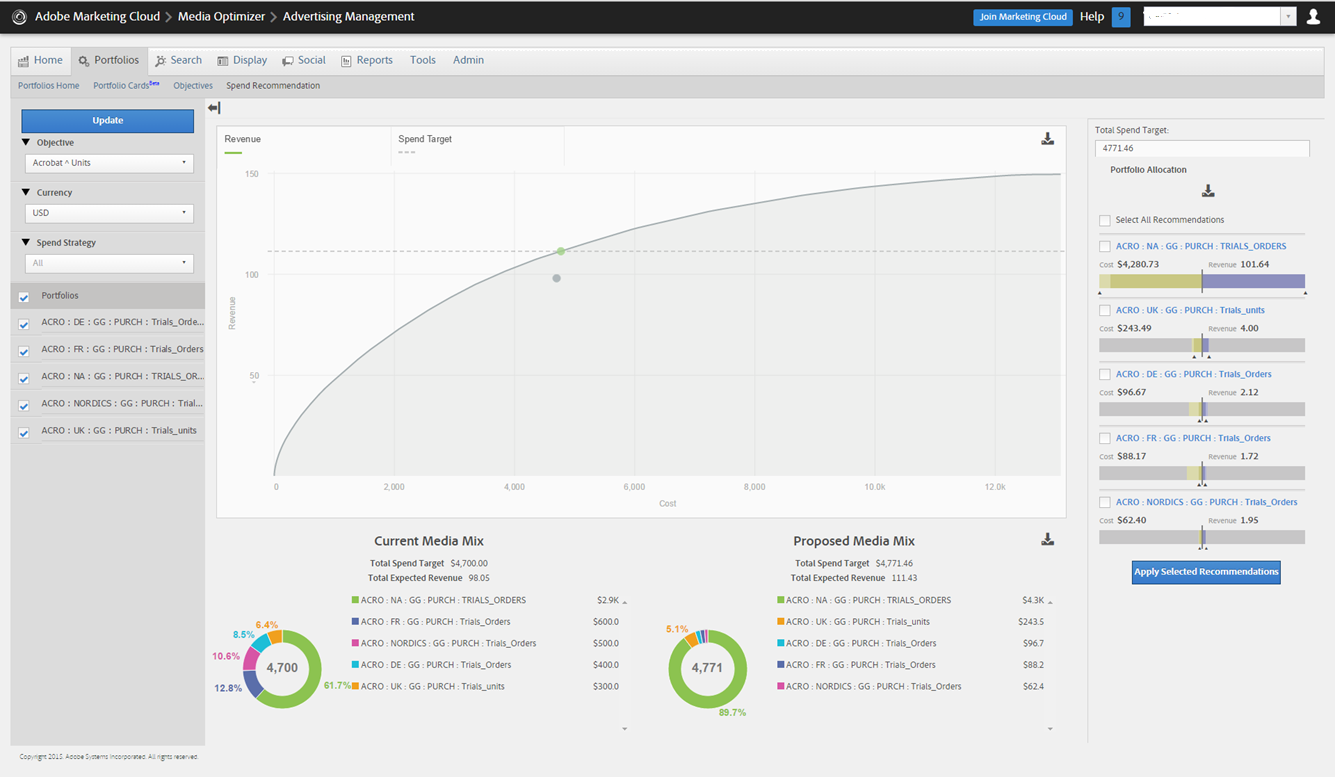Click the green point on revenue curve
Viewport: 1335px width, 777px height.
[x=561, y=251]
